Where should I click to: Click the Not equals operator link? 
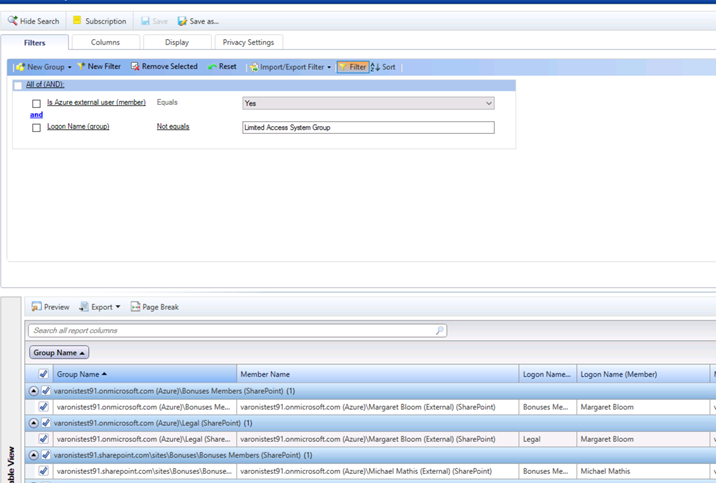tap(173, 127)
